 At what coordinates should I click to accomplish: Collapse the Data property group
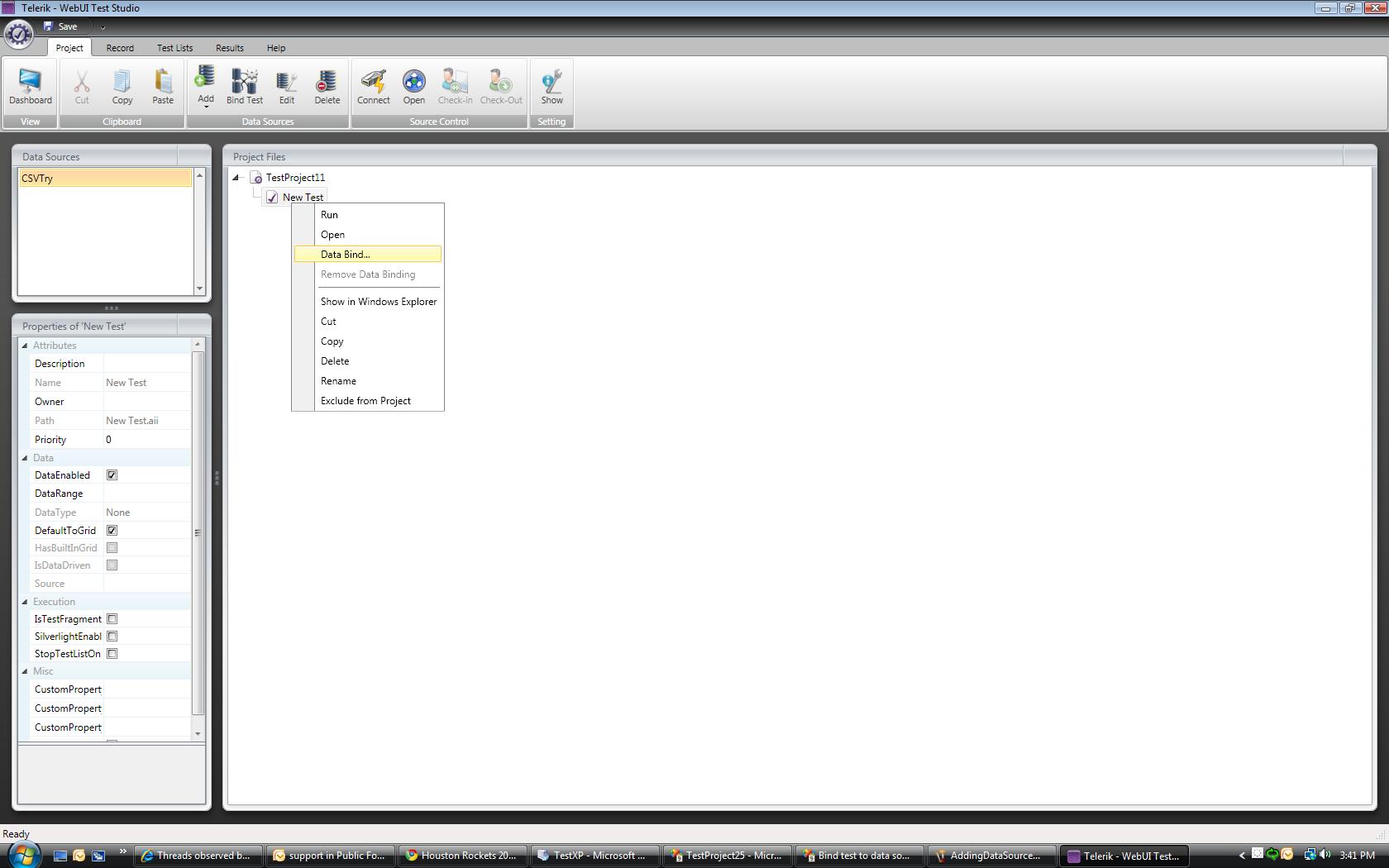pyautogui.click(x=25, y=458)
